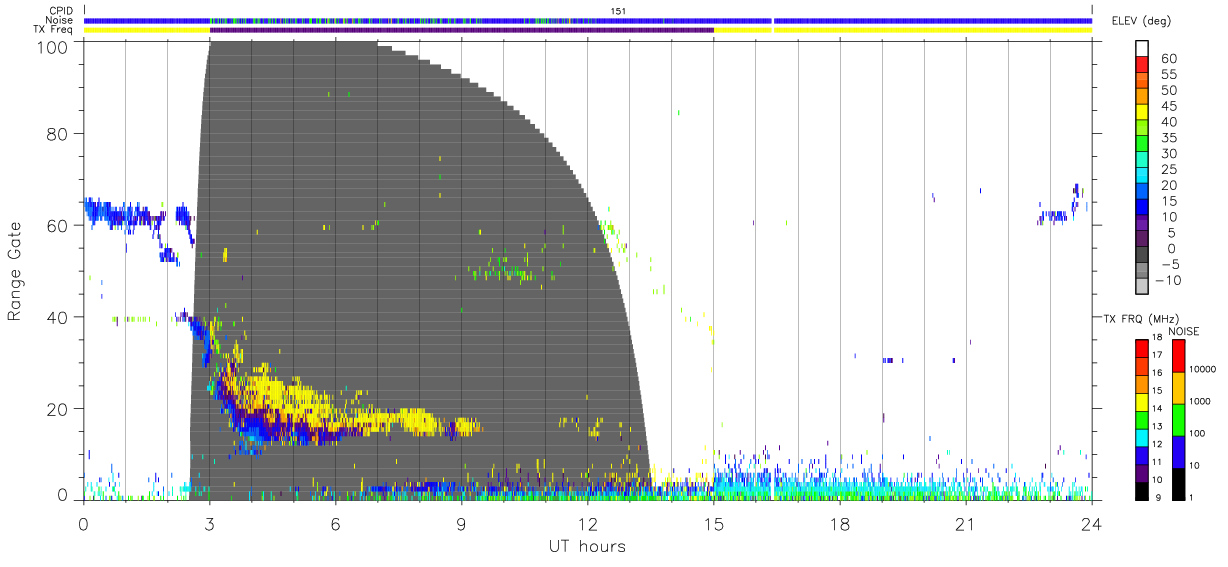
Task: Click the blue swatch in the NOISE bar
Action: tap(1179, 451)
